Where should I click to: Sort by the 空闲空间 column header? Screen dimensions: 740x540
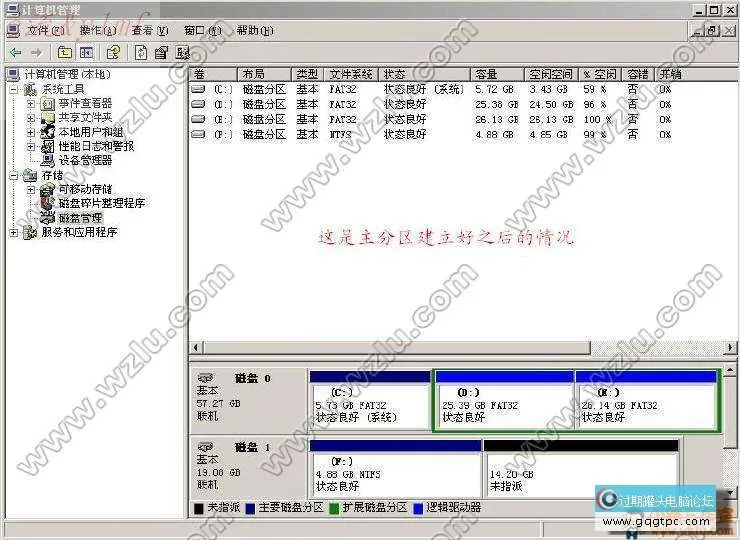pyautogui.click(x=551, y=74)
